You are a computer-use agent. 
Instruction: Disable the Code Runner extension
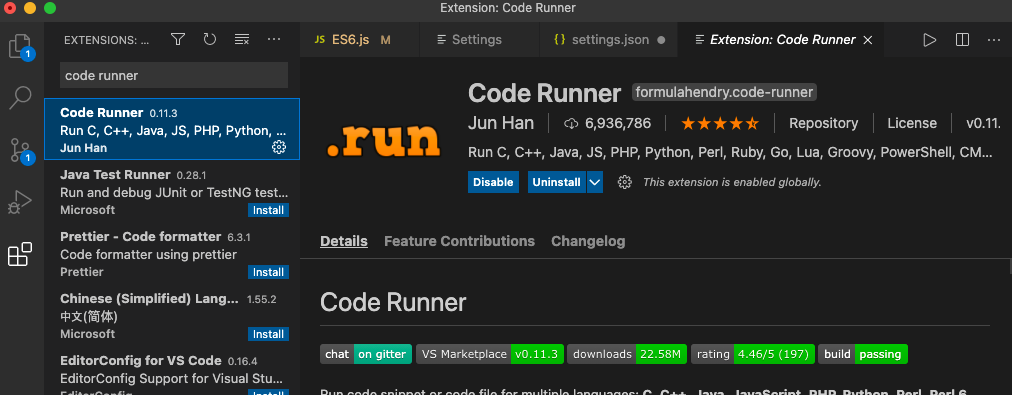494,182
